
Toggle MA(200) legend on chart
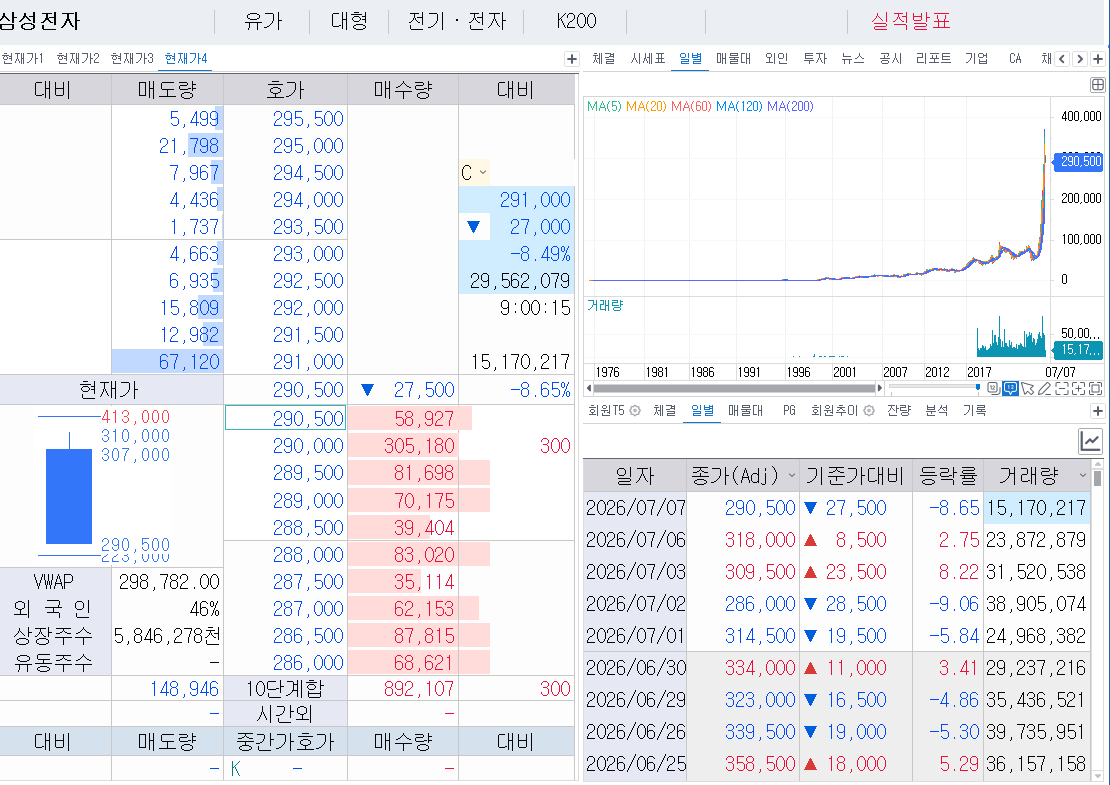point(790,106)
